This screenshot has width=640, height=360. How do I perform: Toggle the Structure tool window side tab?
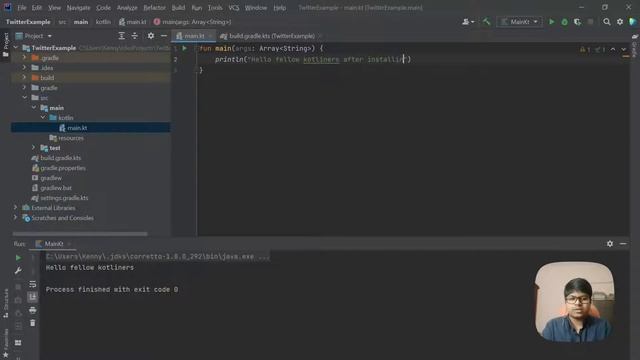(6, 304)
